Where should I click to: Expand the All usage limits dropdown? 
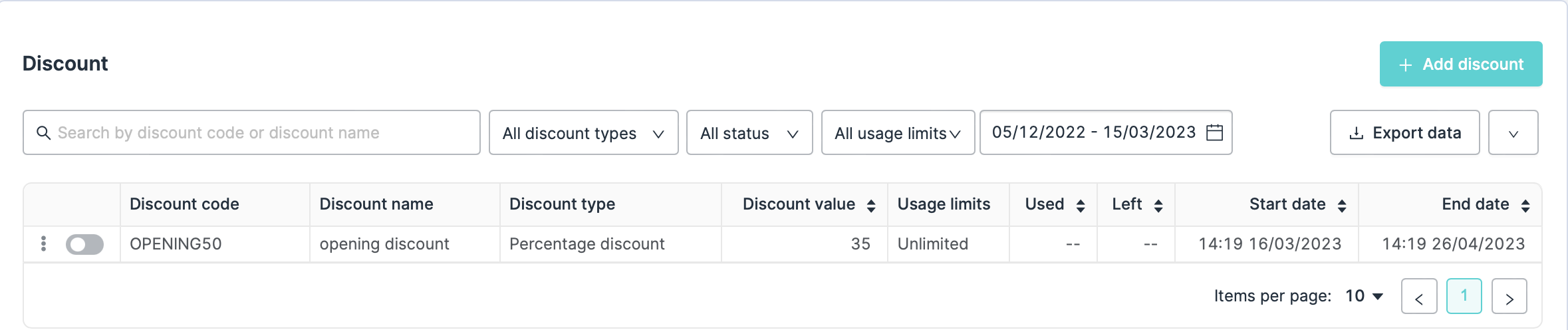898,133
